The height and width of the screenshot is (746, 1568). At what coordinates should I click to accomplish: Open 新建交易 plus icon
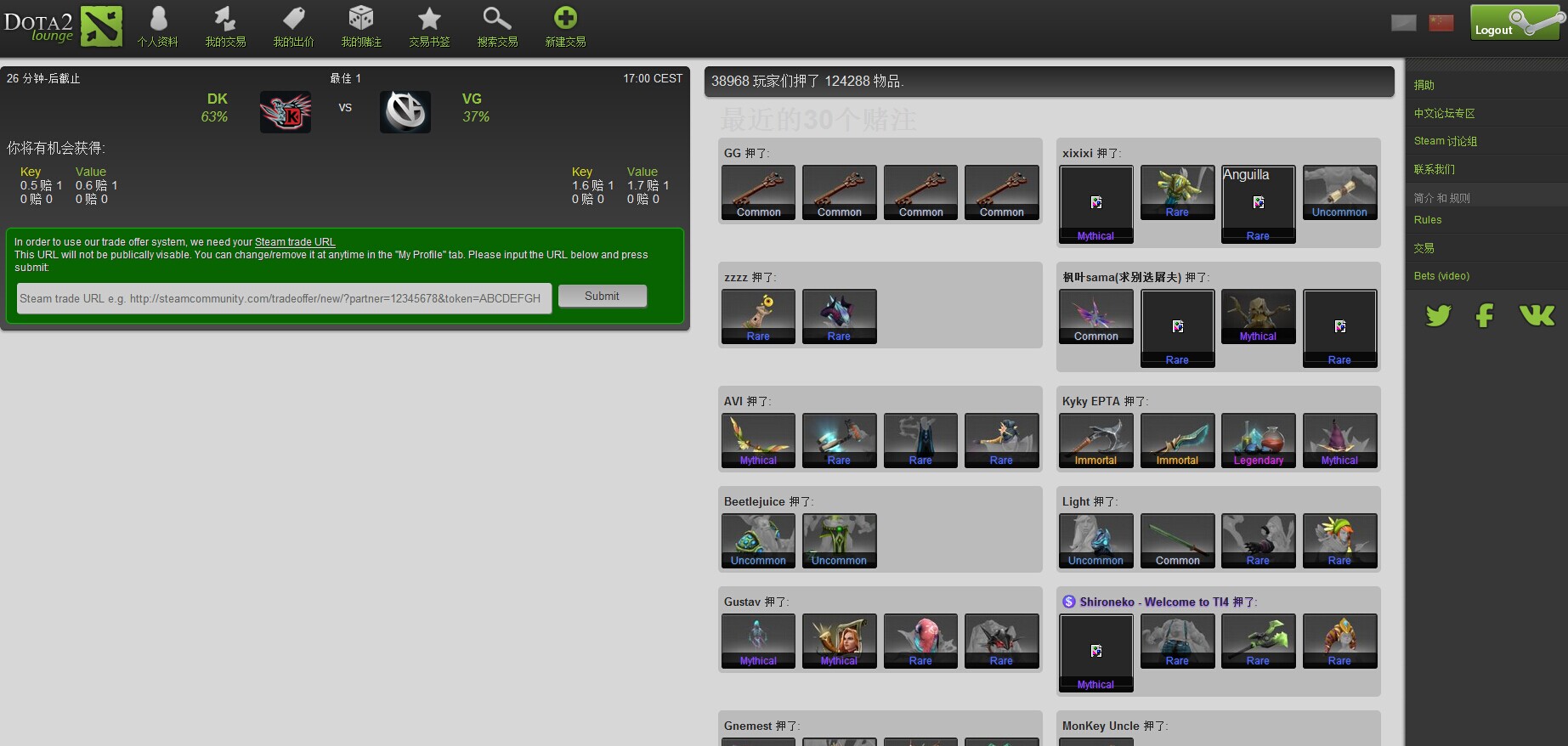[565, 26]
